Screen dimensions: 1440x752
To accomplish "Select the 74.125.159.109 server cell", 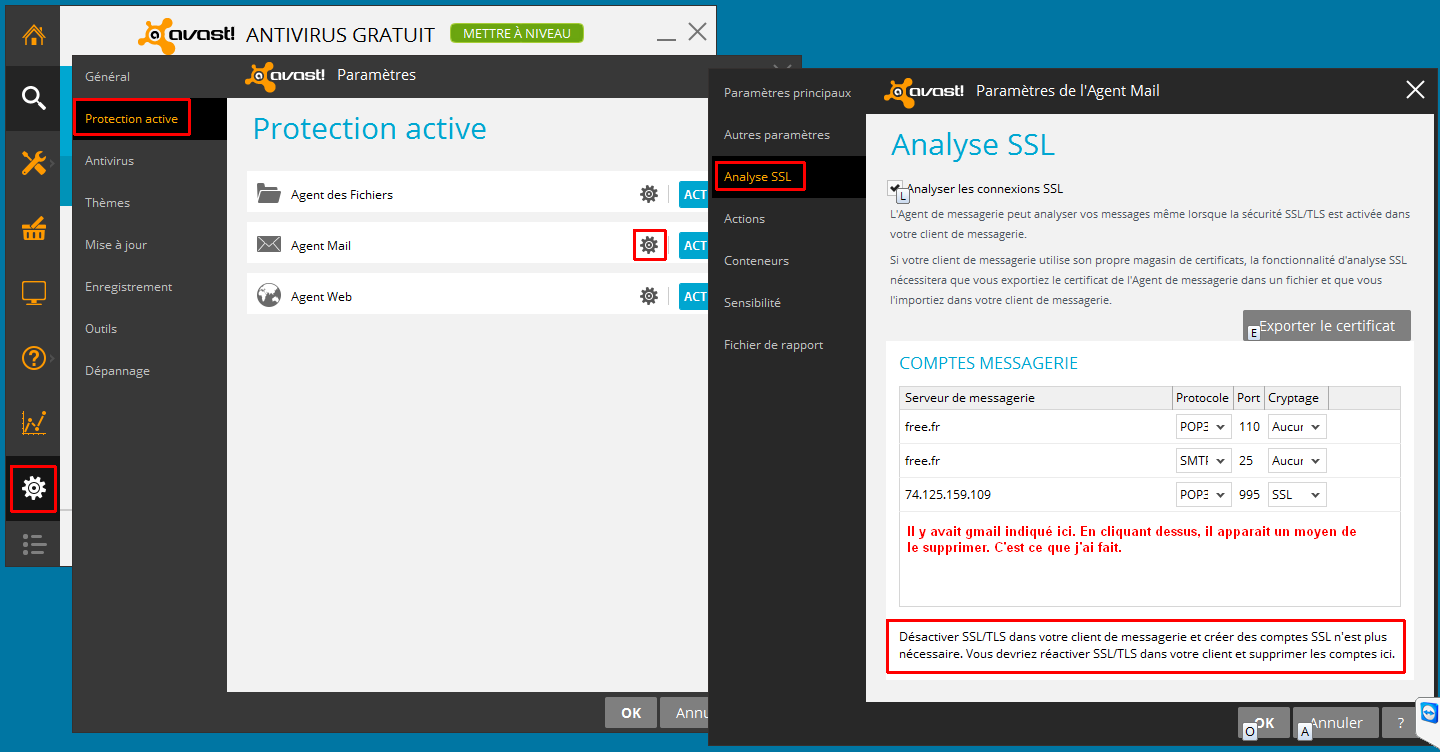I will click(1036, 495).
